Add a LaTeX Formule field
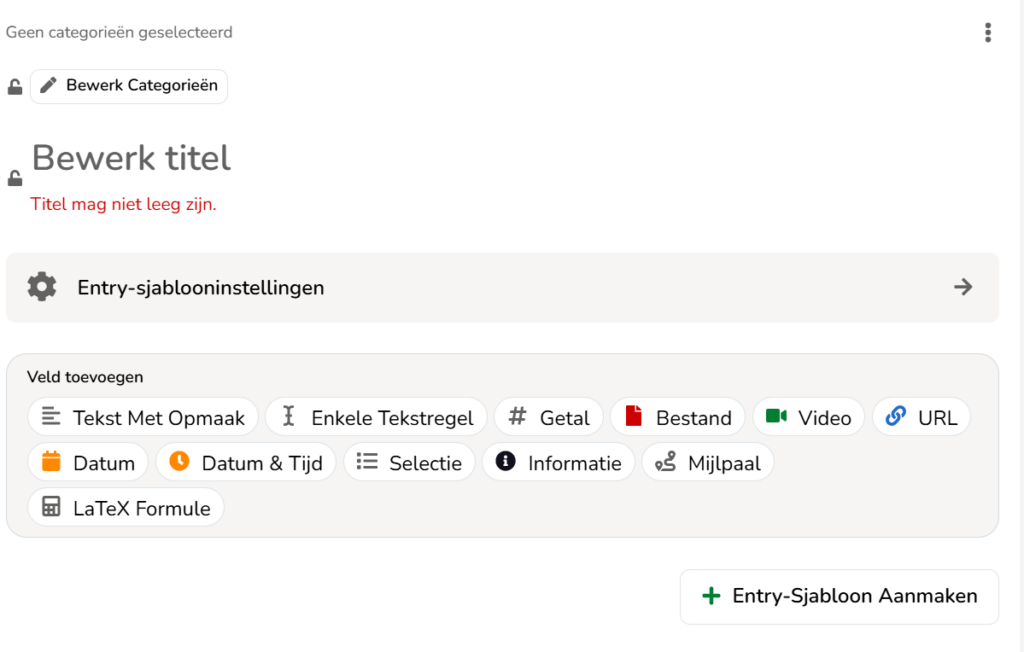 click(x=126, y=507)
